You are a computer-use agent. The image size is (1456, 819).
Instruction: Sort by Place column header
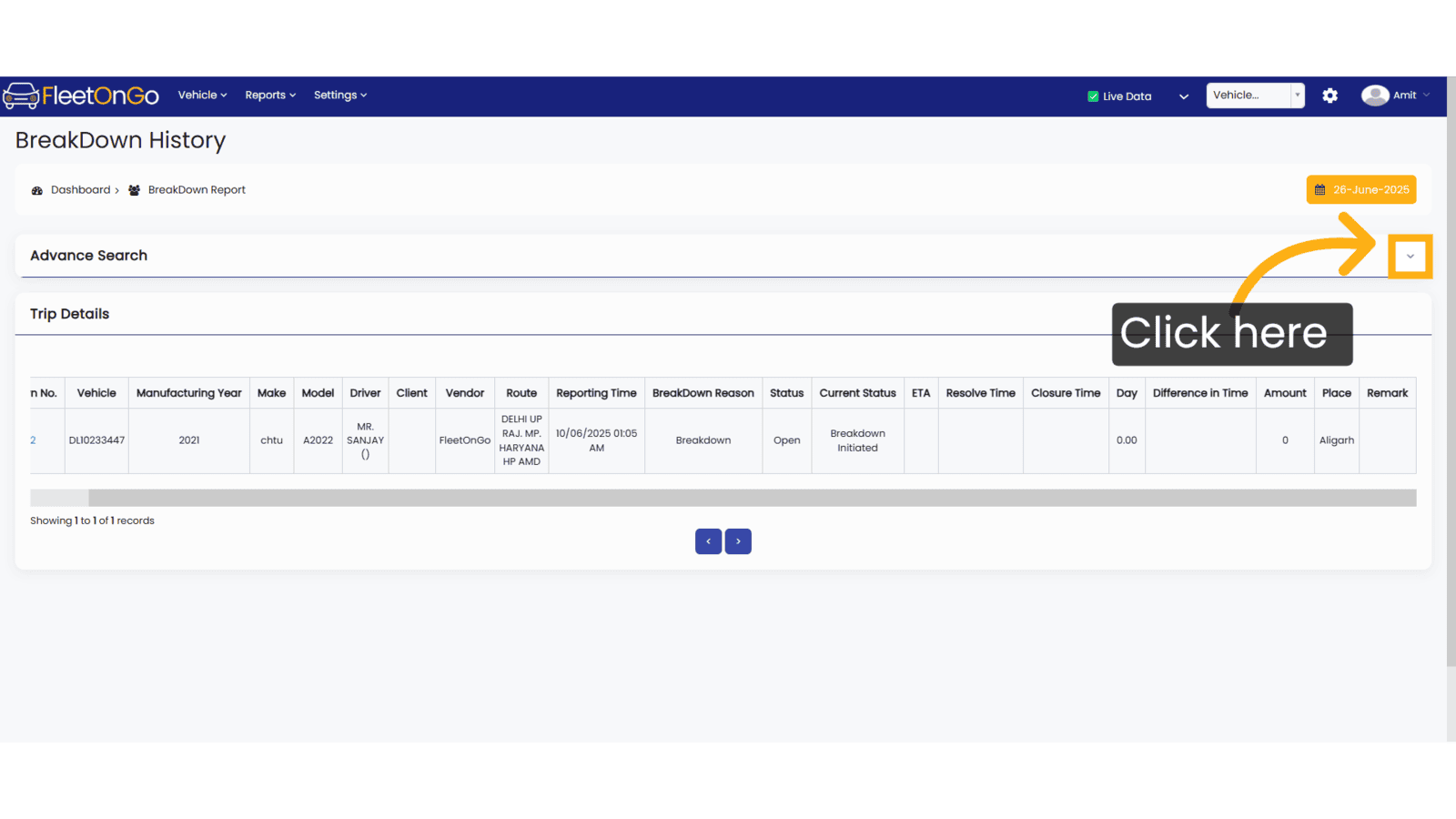click(1336, 393)
